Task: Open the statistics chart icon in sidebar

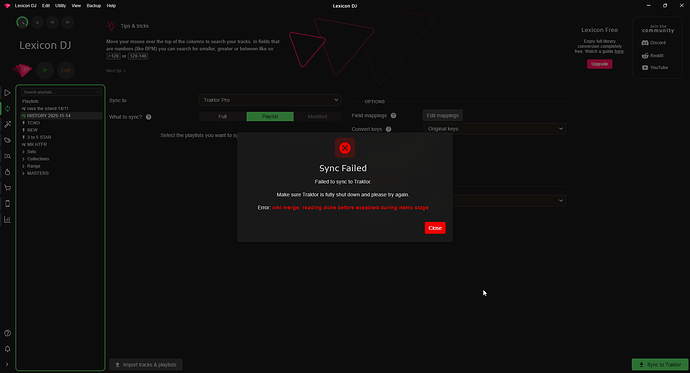Action: (x=7, y=219)
